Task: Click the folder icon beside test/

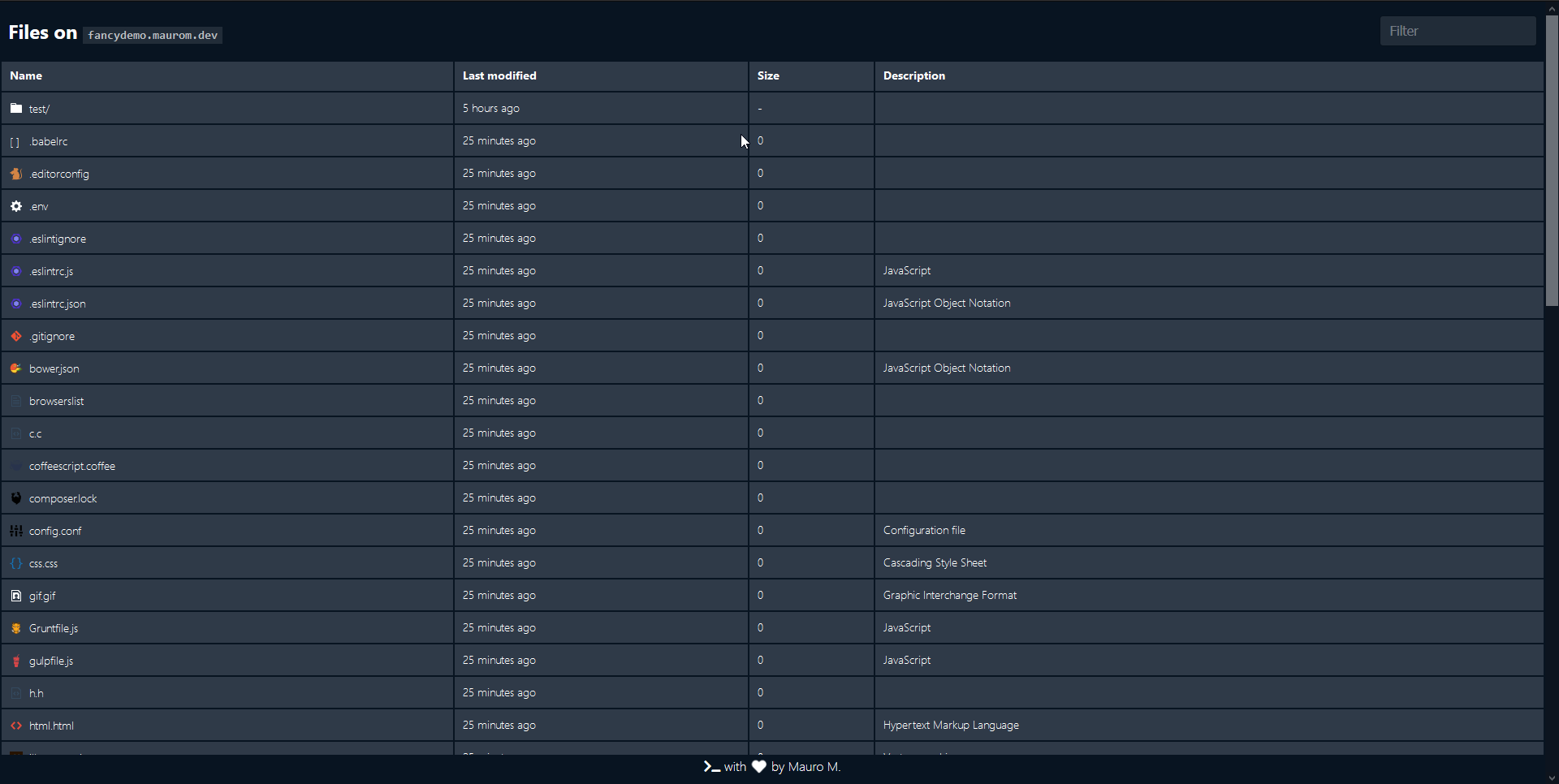Action: (x=16, y=108)
